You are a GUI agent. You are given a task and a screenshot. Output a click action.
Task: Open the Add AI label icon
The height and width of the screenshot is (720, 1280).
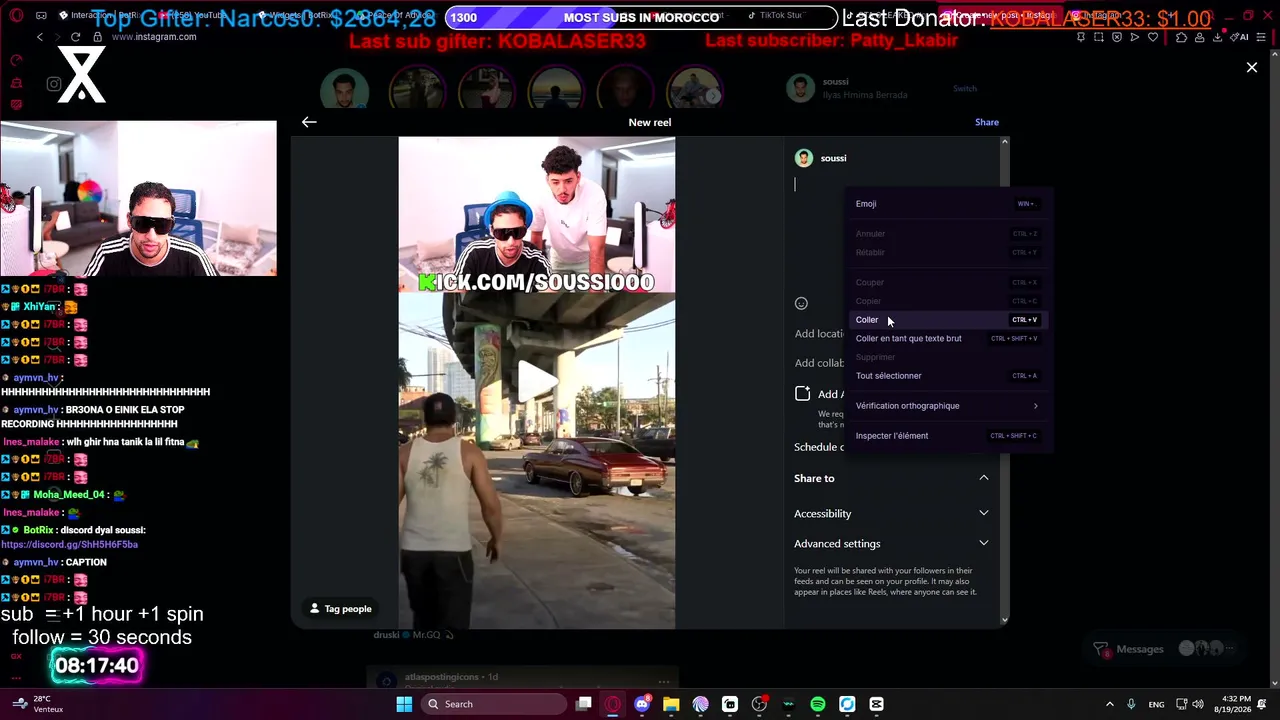click(802, 394)
